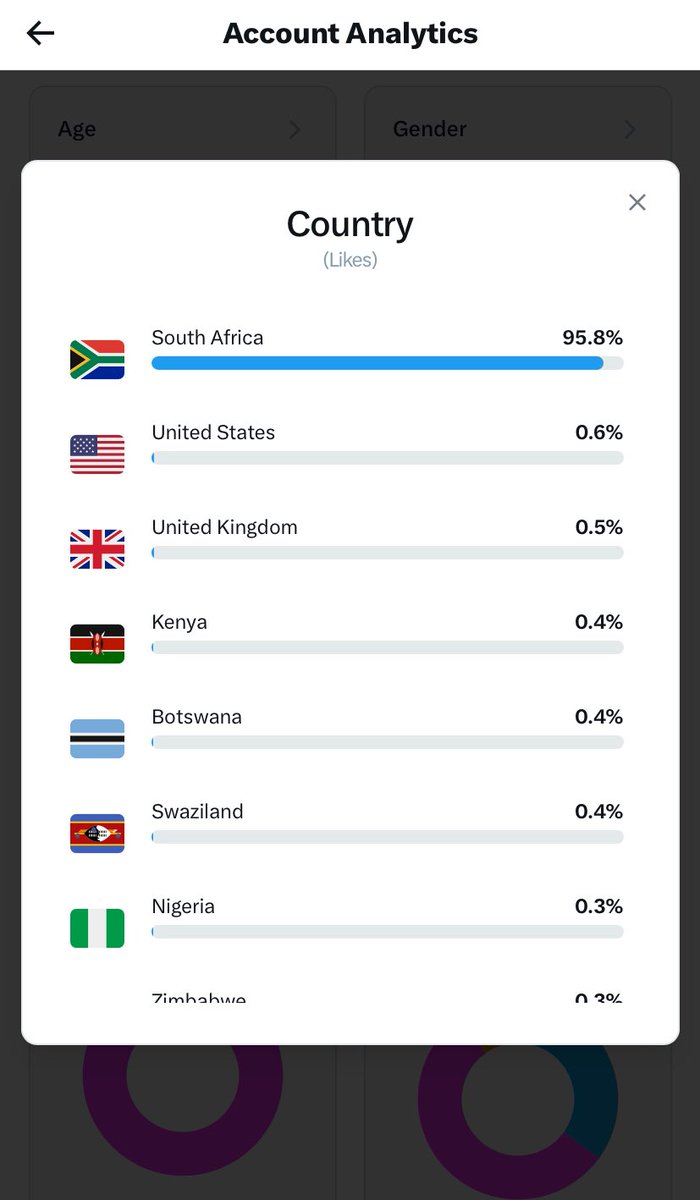
Task: Click the Botswana flag icon
Action: point(97,739)
